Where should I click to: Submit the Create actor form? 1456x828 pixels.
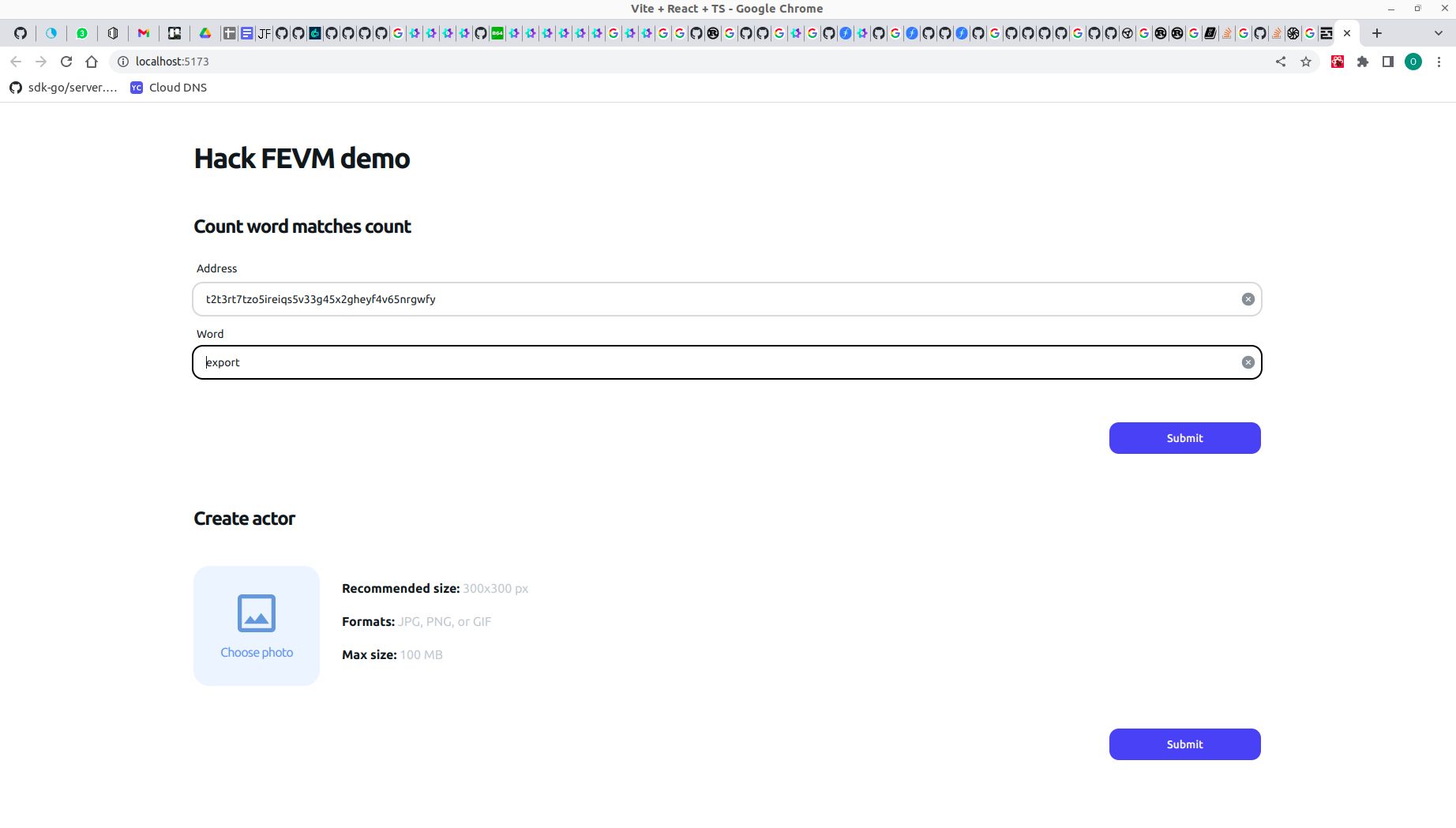(1184, 744)
